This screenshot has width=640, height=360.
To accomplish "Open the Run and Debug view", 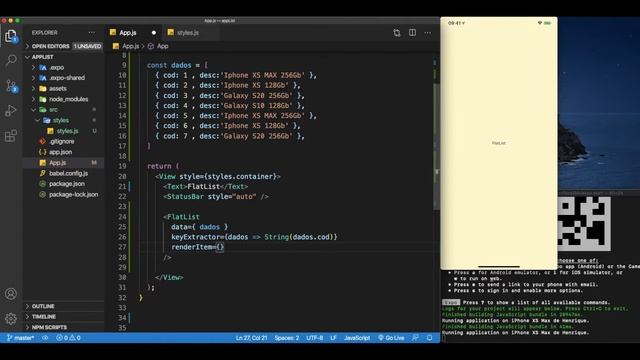I will pos(11,111).
